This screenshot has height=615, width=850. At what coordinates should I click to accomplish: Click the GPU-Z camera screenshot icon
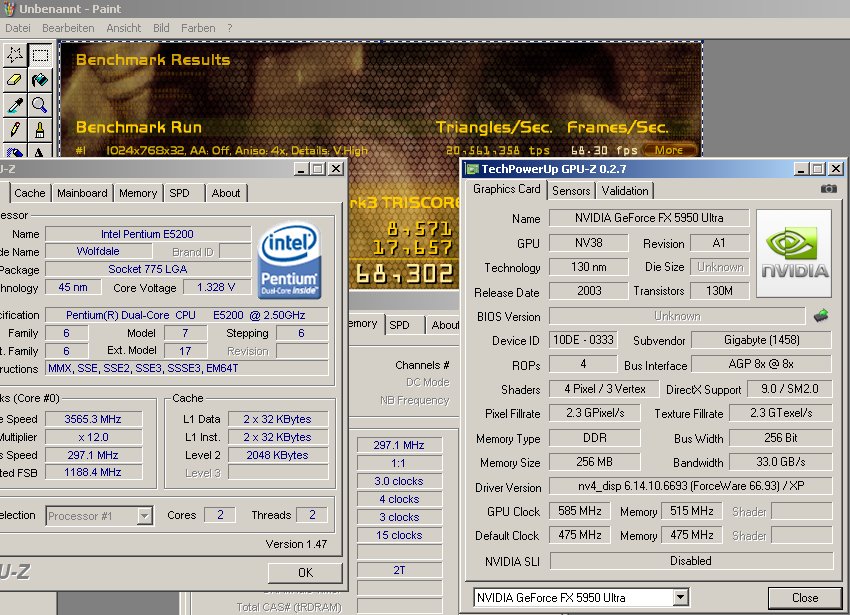click(x=828, y=189)
